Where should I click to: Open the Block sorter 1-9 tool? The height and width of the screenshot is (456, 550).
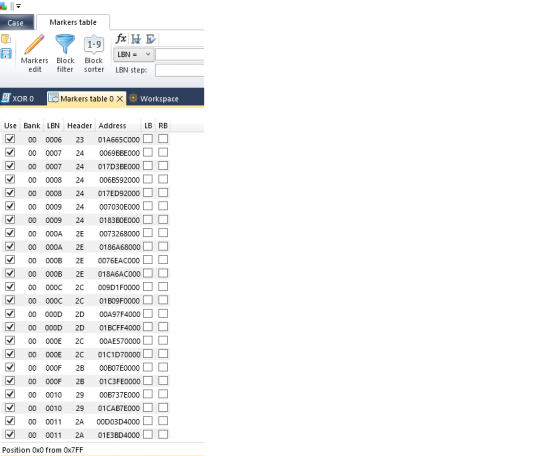[94, 53]
